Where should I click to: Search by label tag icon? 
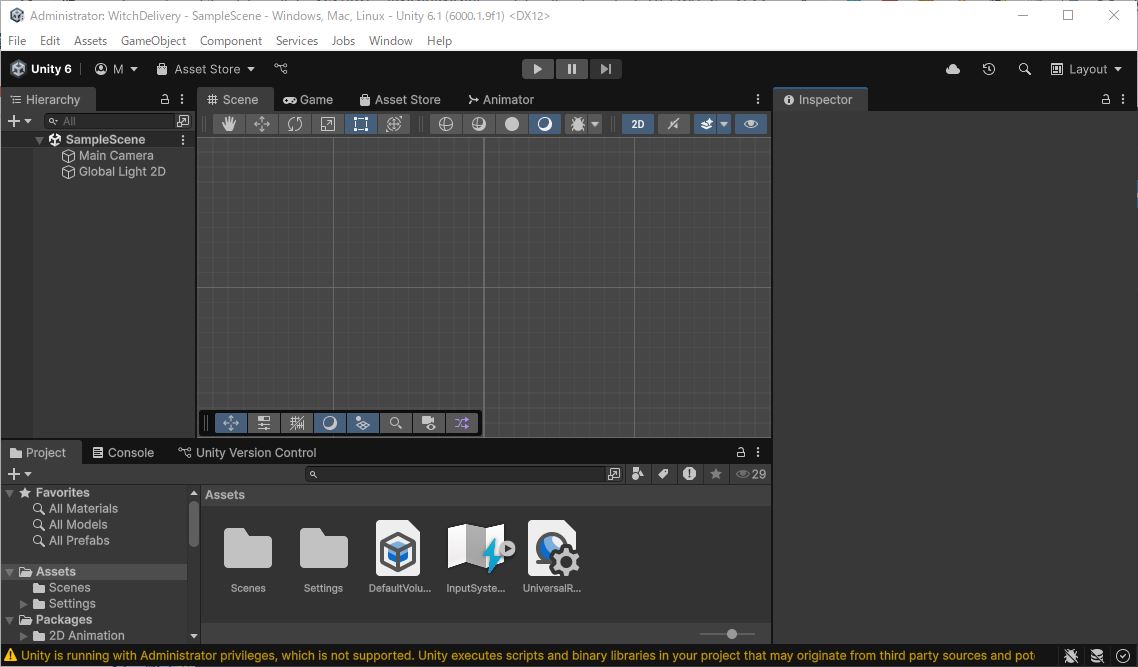click(663, 474)
